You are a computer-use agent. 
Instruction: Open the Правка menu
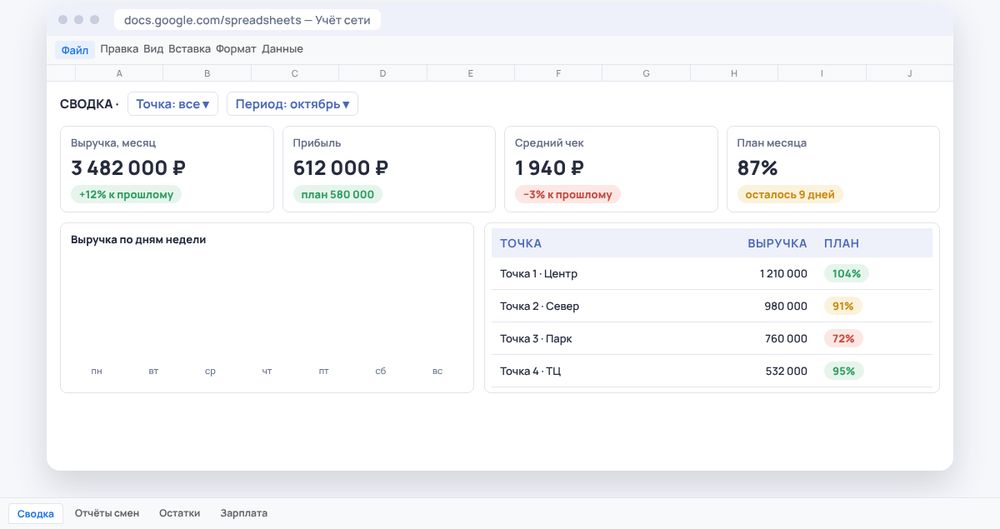119,48
